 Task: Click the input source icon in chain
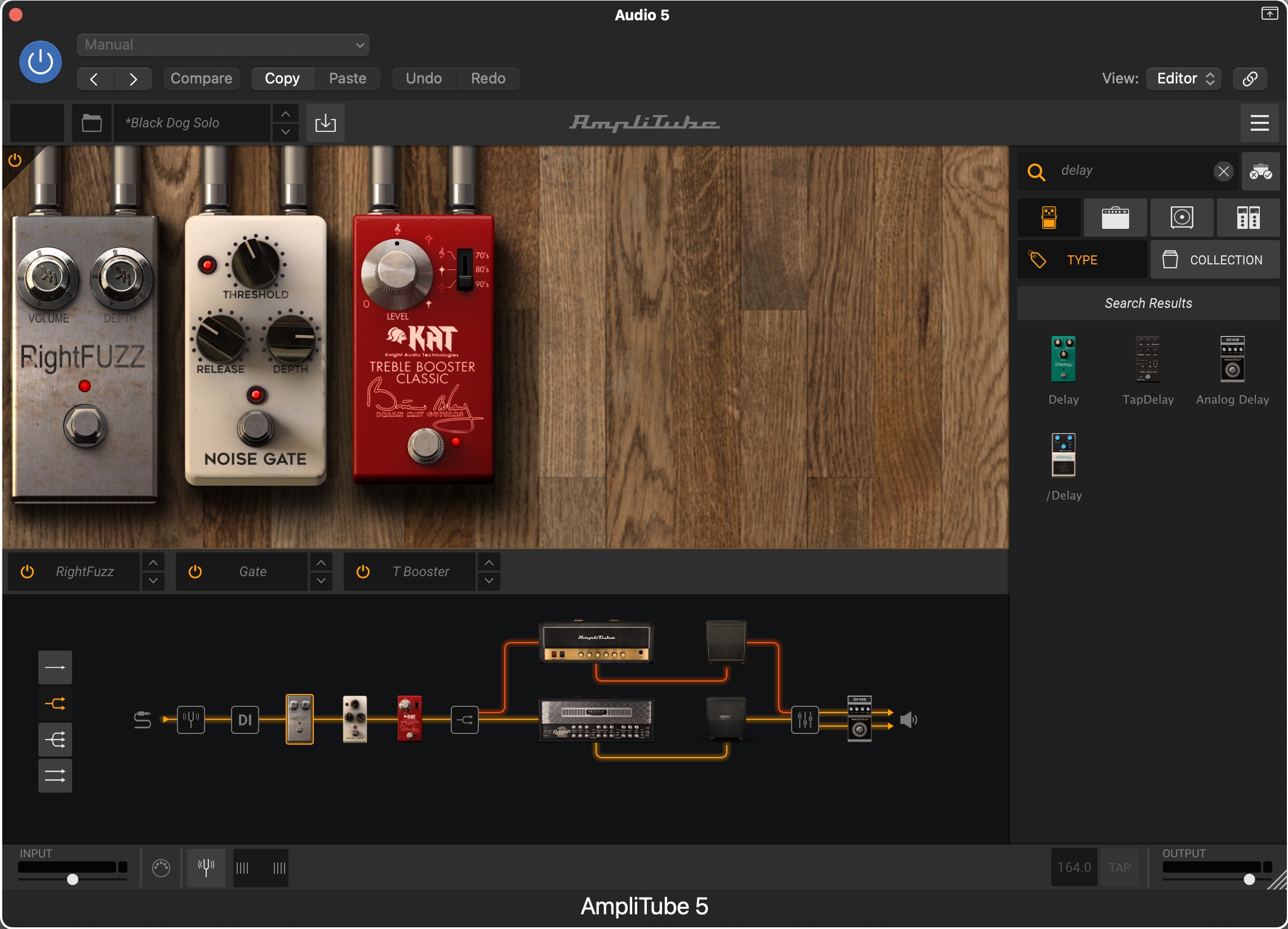pos(142,720)
